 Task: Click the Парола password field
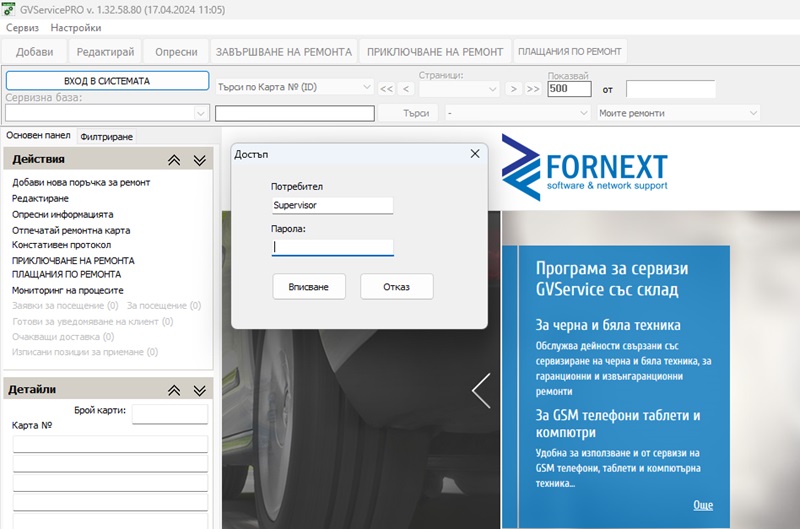click(x=332, y=247)
